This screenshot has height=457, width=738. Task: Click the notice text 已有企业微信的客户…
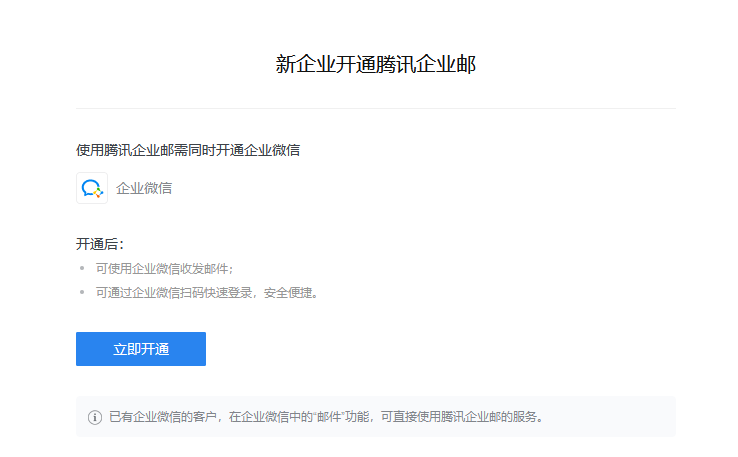pos(327,417)
